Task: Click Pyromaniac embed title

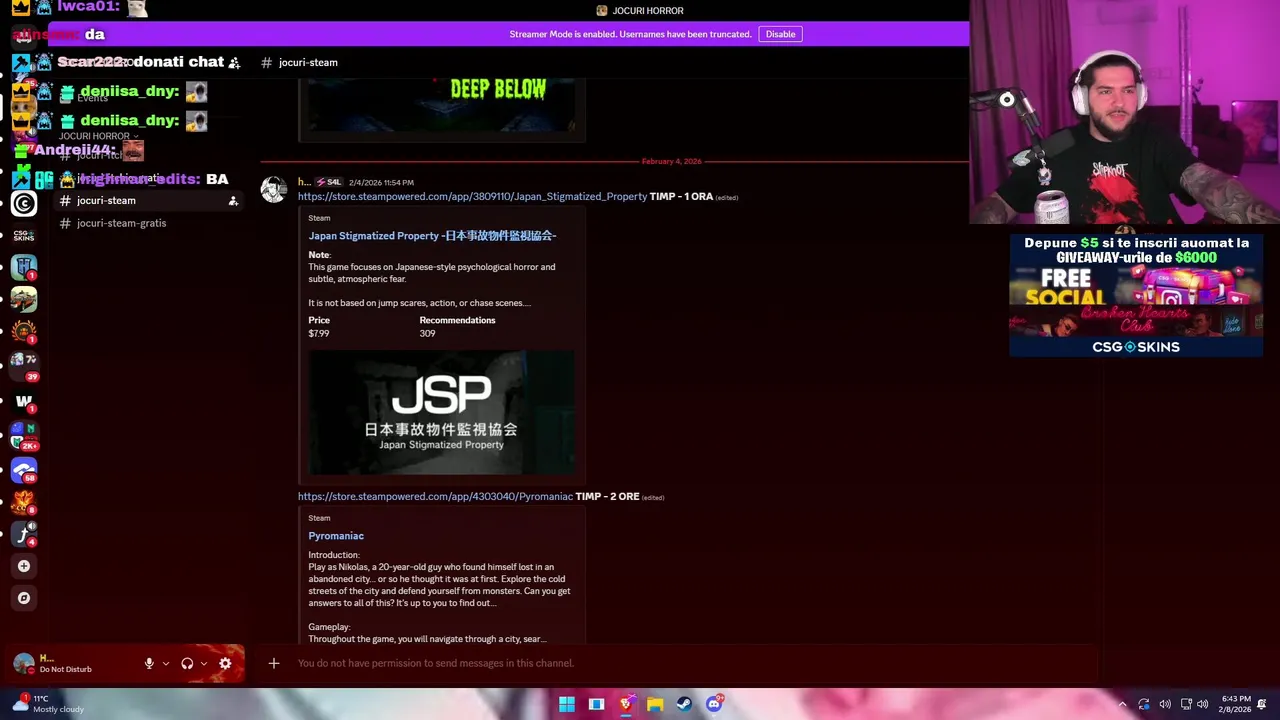Action: pos(336,536)
